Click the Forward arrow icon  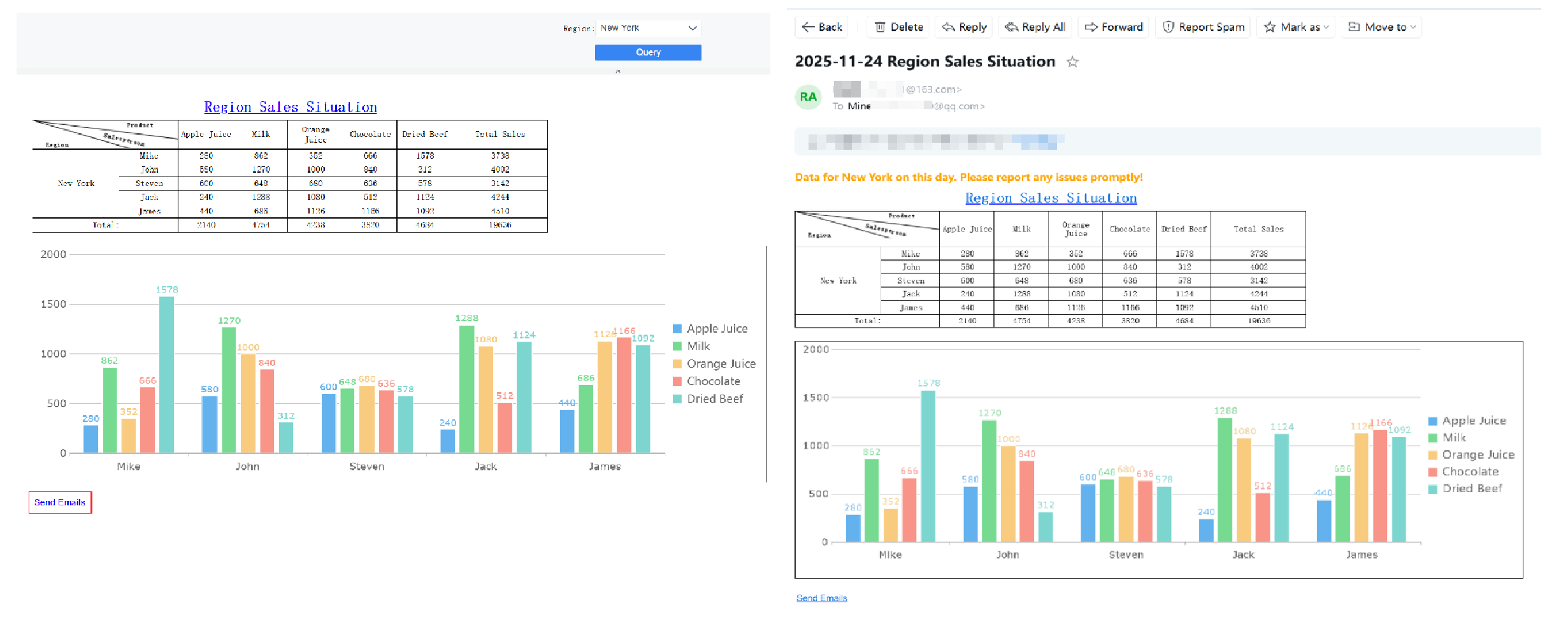pos(1091,27)
